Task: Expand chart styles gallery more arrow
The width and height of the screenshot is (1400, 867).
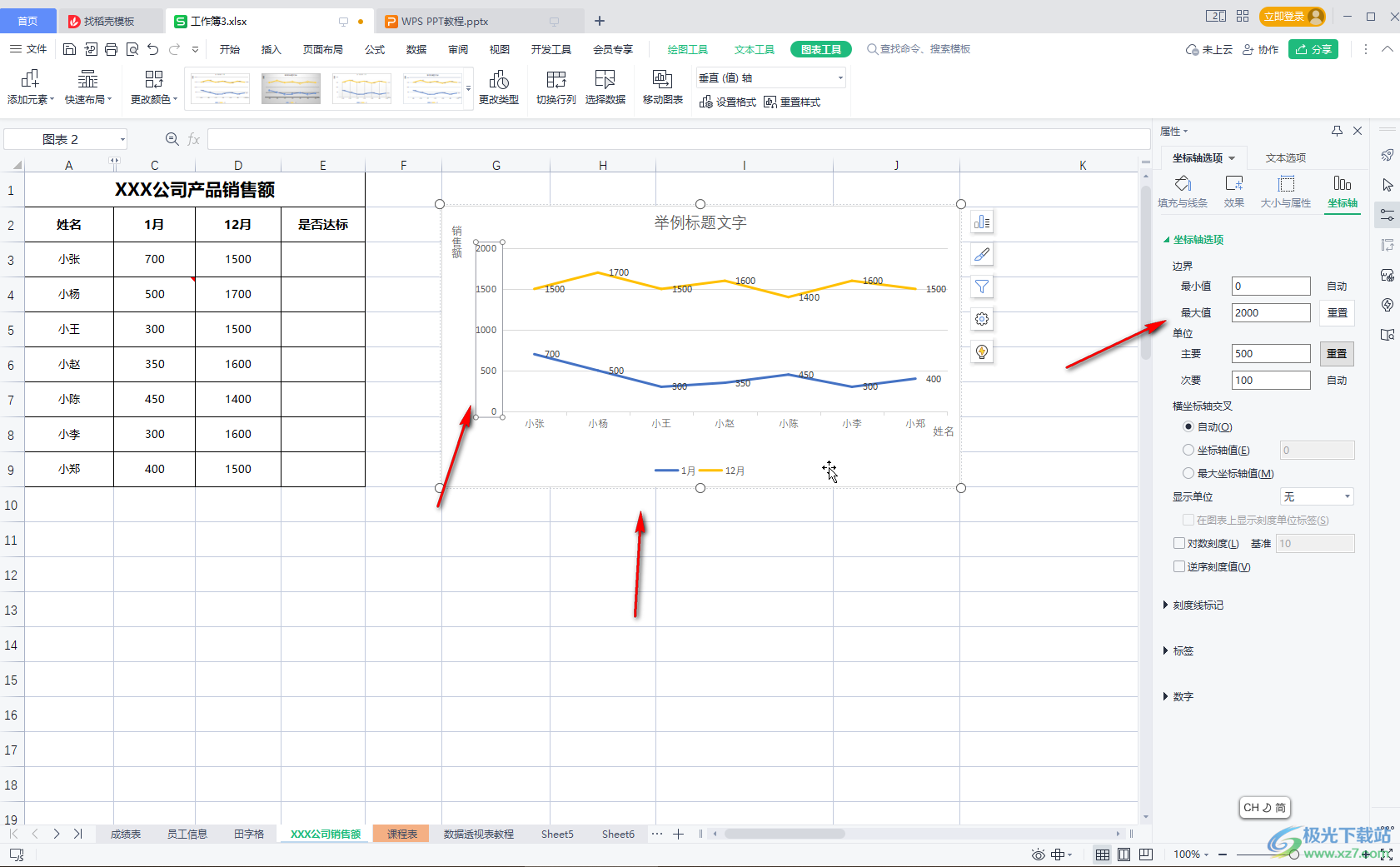Action: (468, 88)
